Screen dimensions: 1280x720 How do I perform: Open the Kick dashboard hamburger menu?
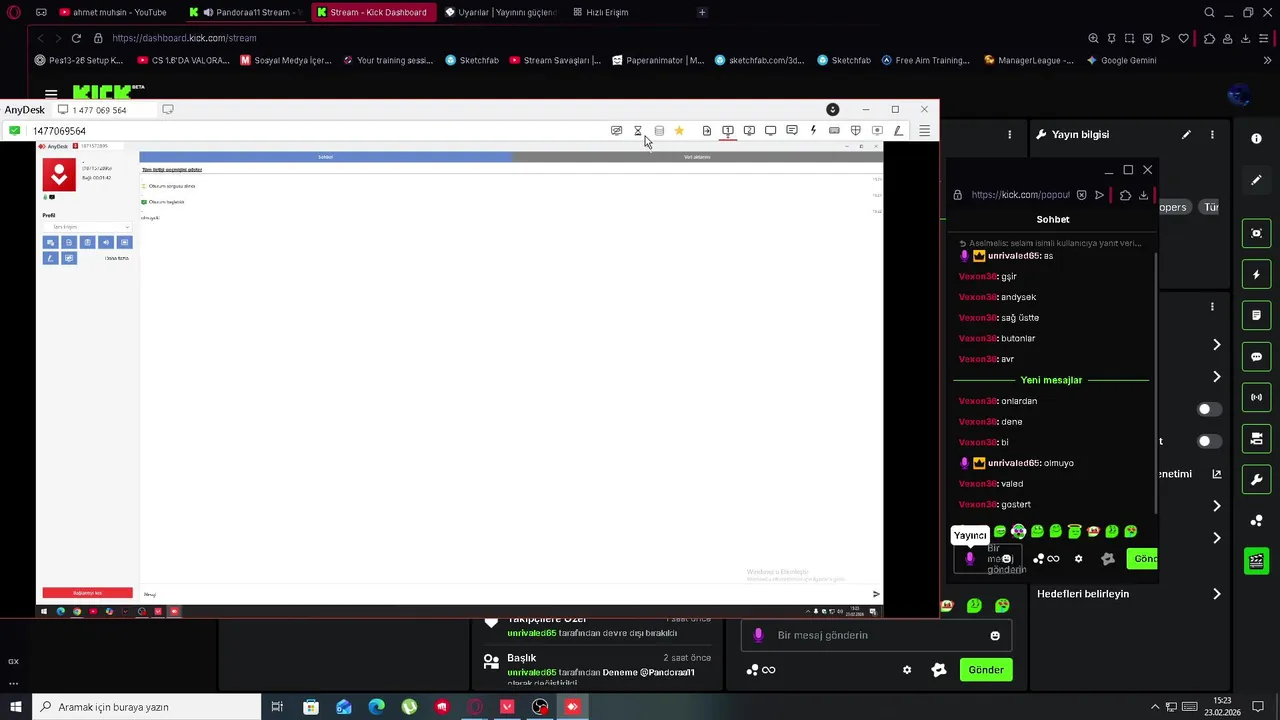pos(51,94)
